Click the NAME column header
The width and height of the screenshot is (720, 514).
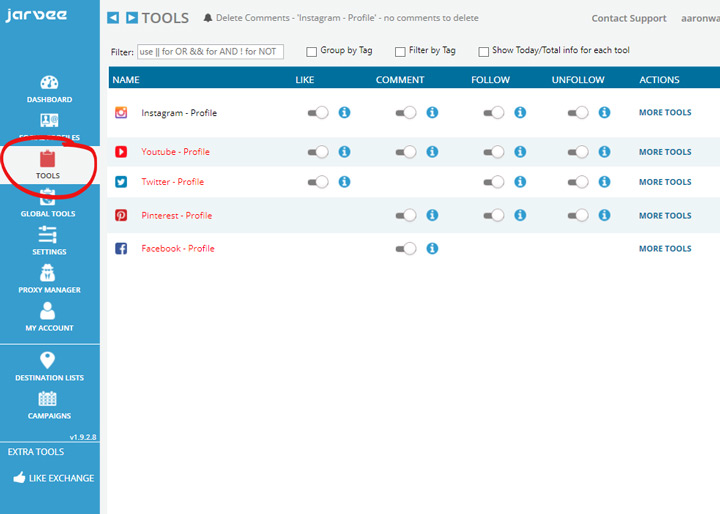pos(126,79)
